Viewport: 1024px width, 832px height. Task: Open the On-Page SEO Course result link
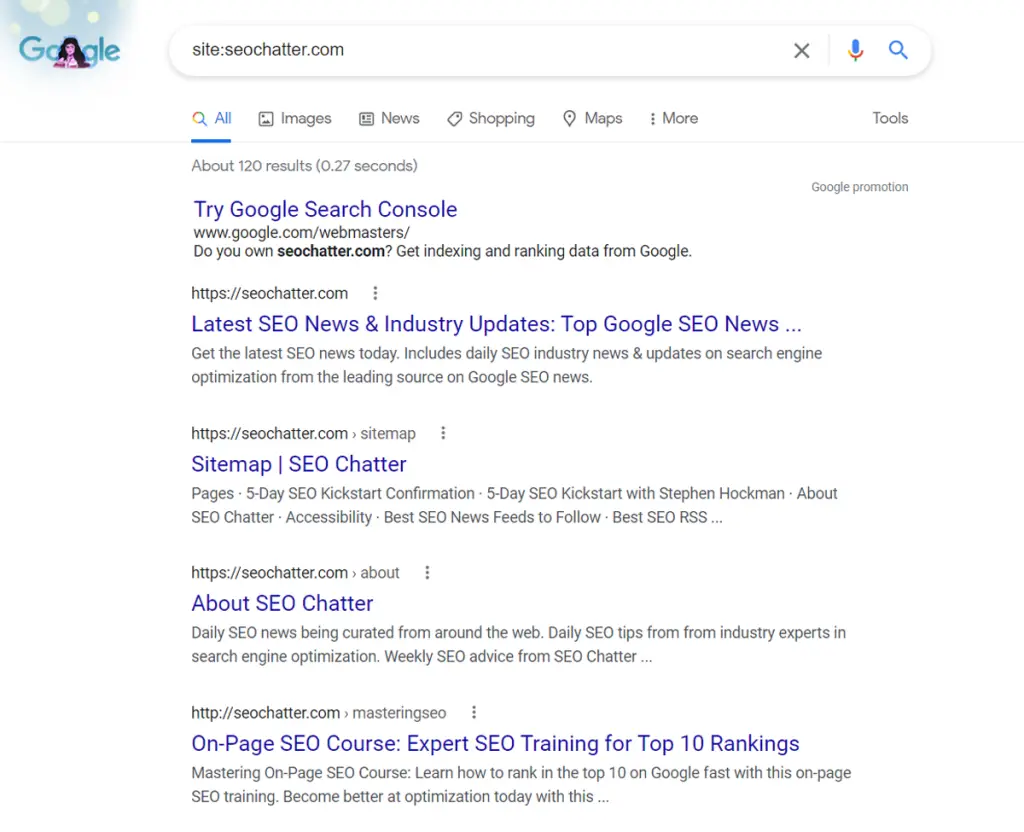coord(495,743)
